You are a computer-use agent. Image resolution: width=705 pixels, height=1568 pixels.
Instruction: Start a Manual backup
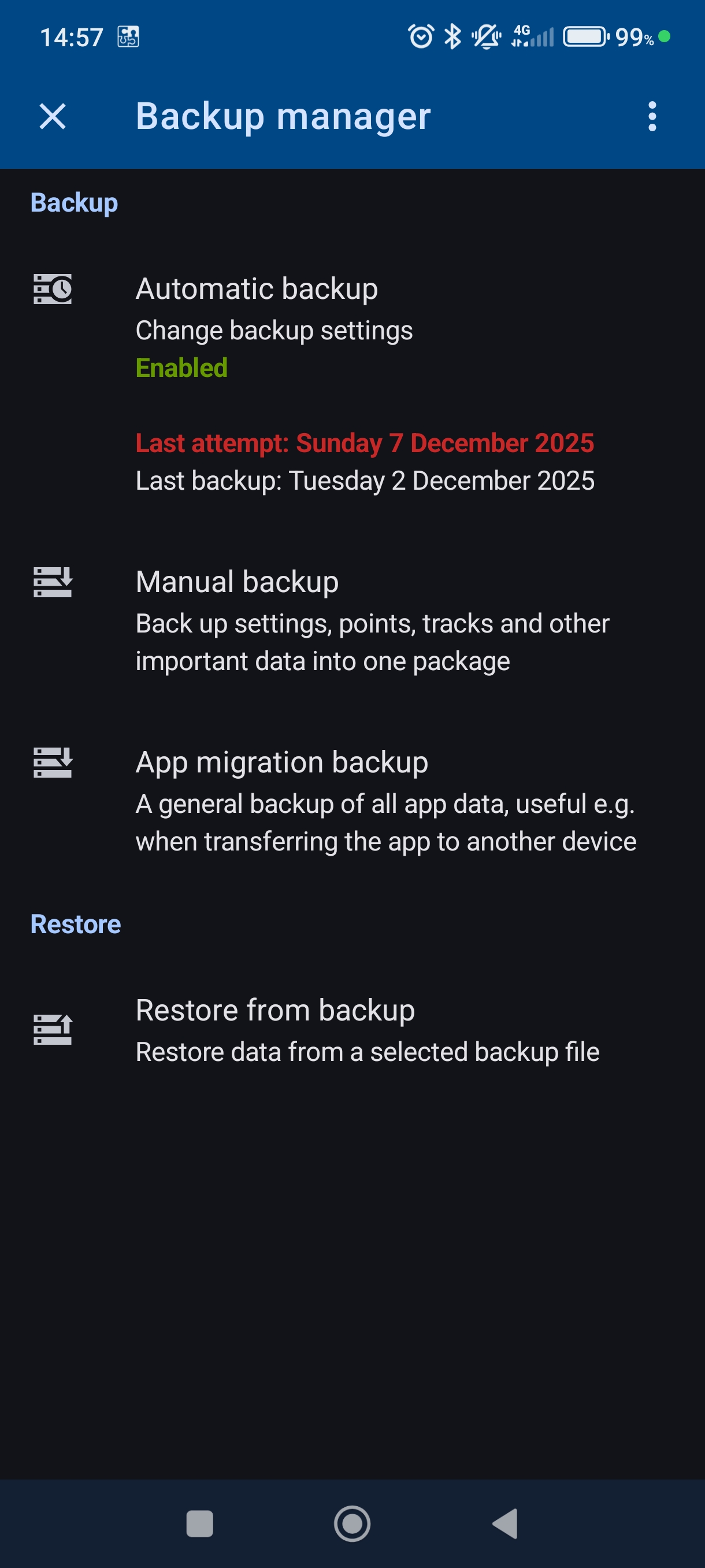[238, 582]
